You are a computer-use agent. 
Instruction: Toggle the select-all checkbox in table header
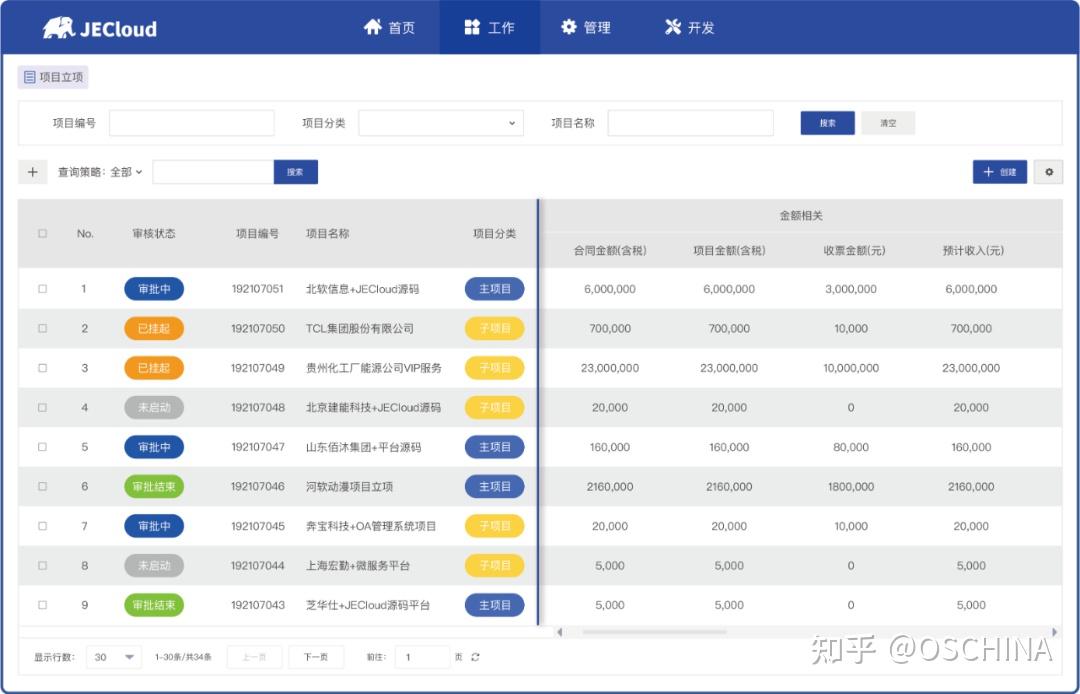point(42,232)
